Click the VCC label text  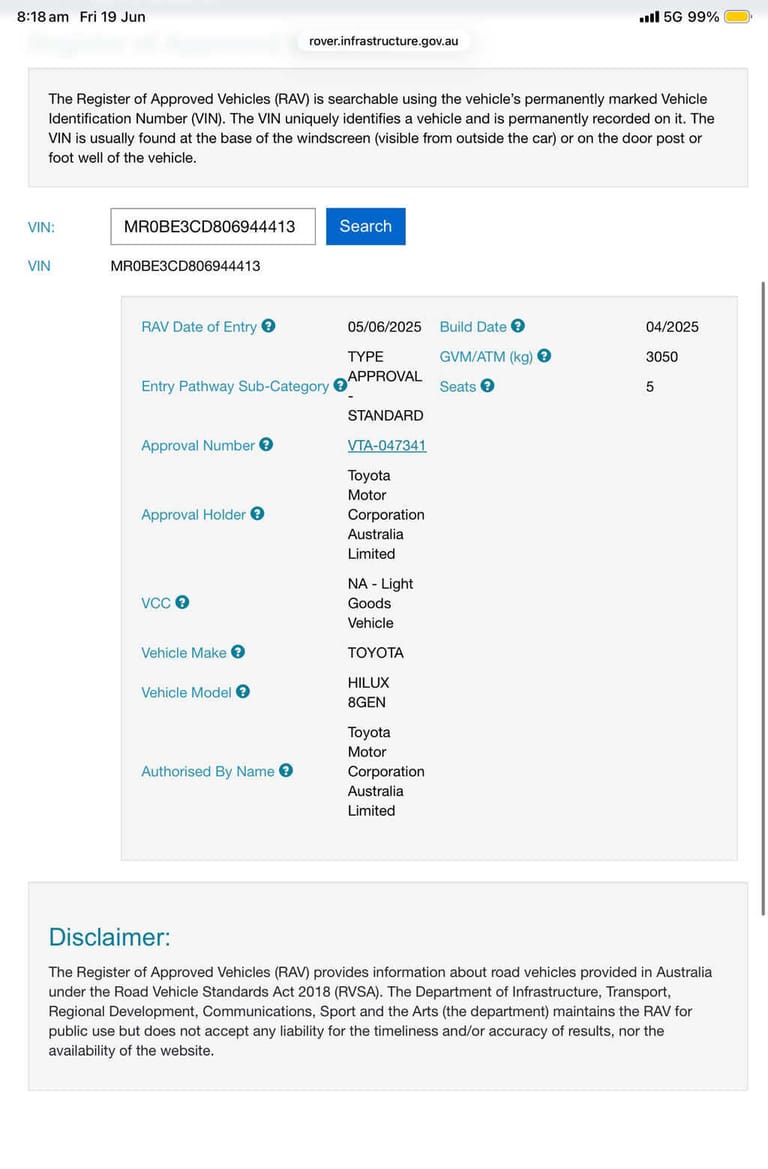pos(156,603)
